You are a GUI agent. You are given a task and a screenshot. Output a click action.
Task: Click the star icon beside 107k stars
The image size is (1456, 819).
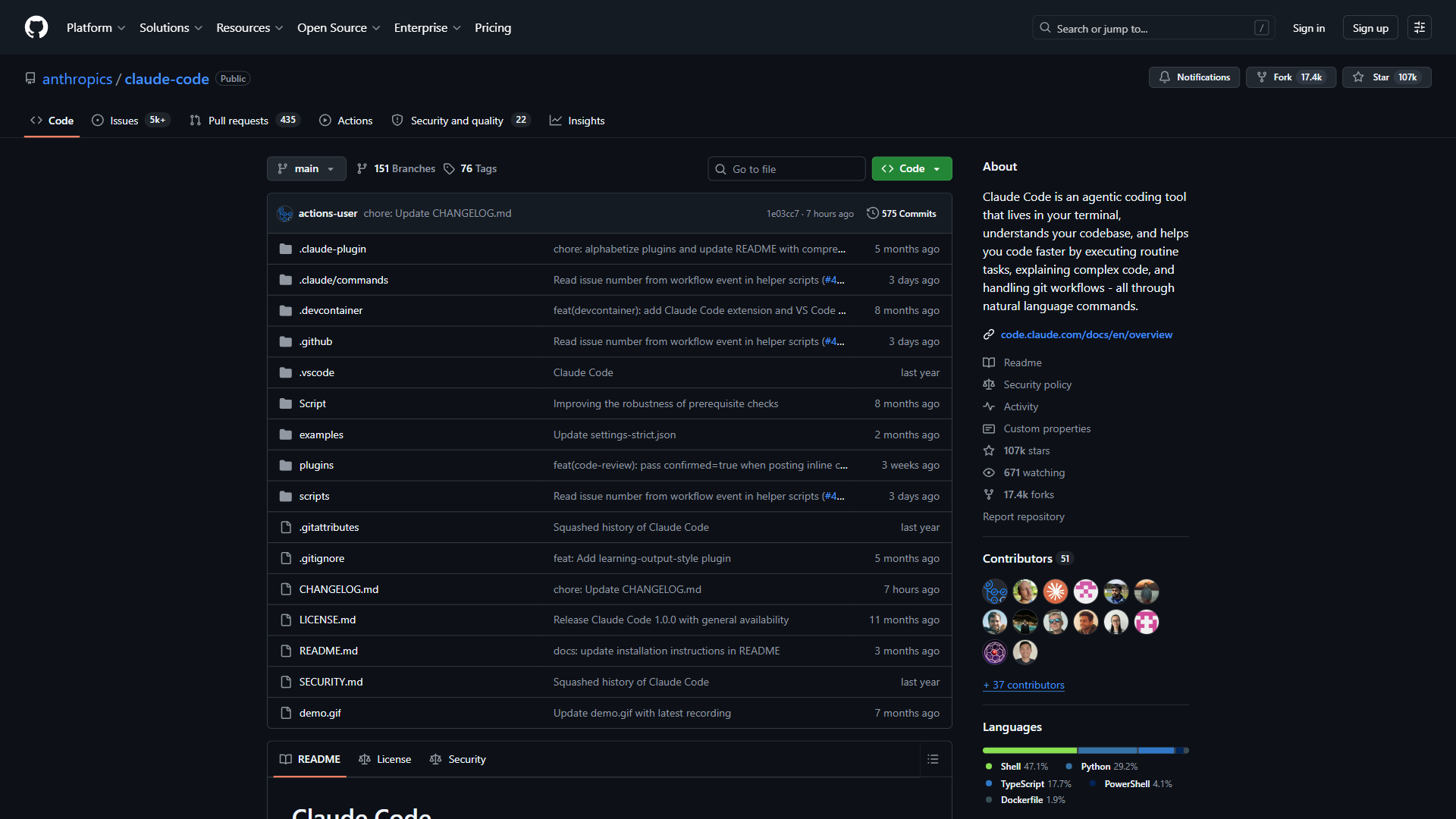click(989, 450)
